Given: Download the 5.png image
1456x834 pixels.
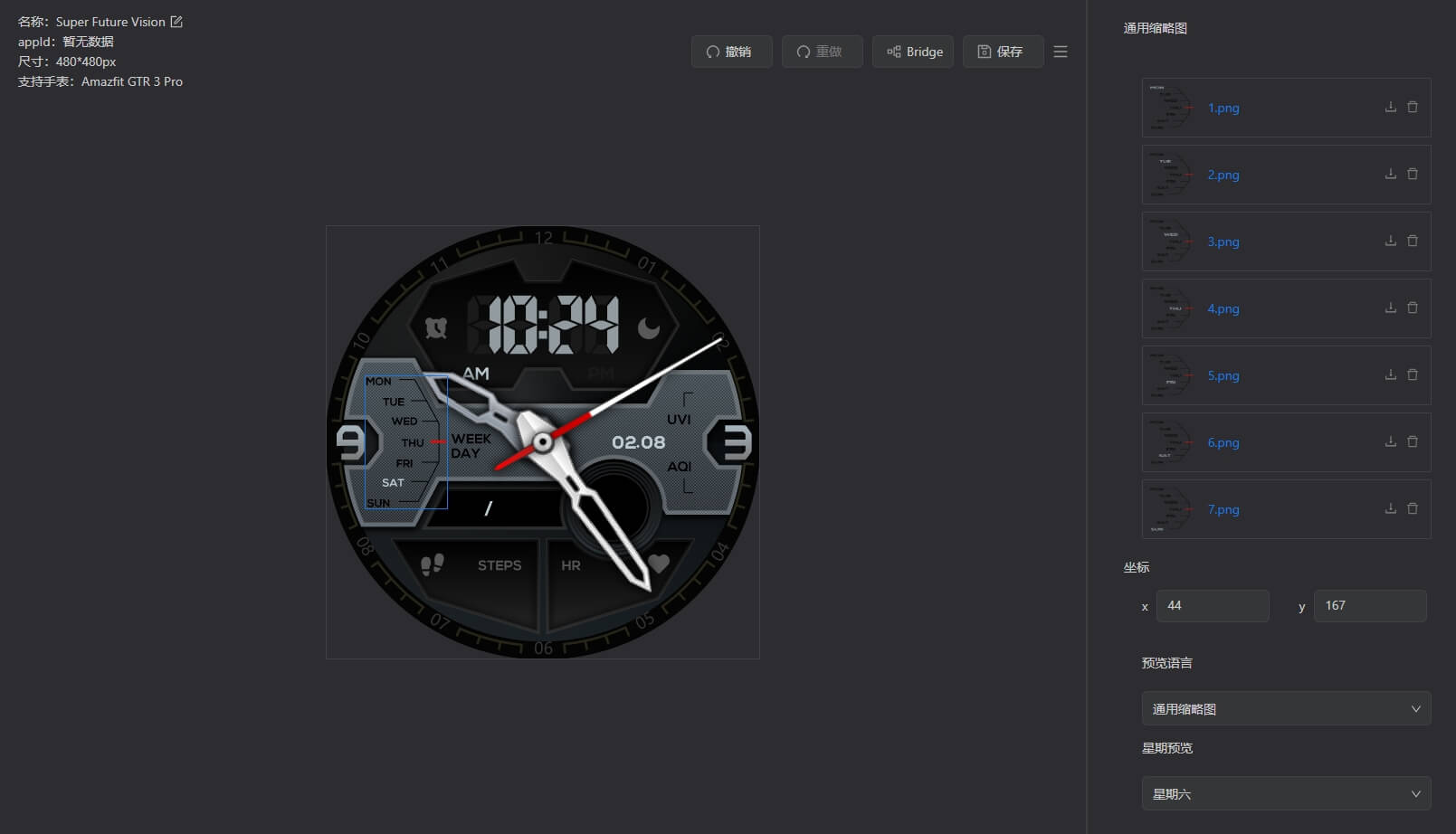Looking at the screenshot, I should click(1390, 375).
